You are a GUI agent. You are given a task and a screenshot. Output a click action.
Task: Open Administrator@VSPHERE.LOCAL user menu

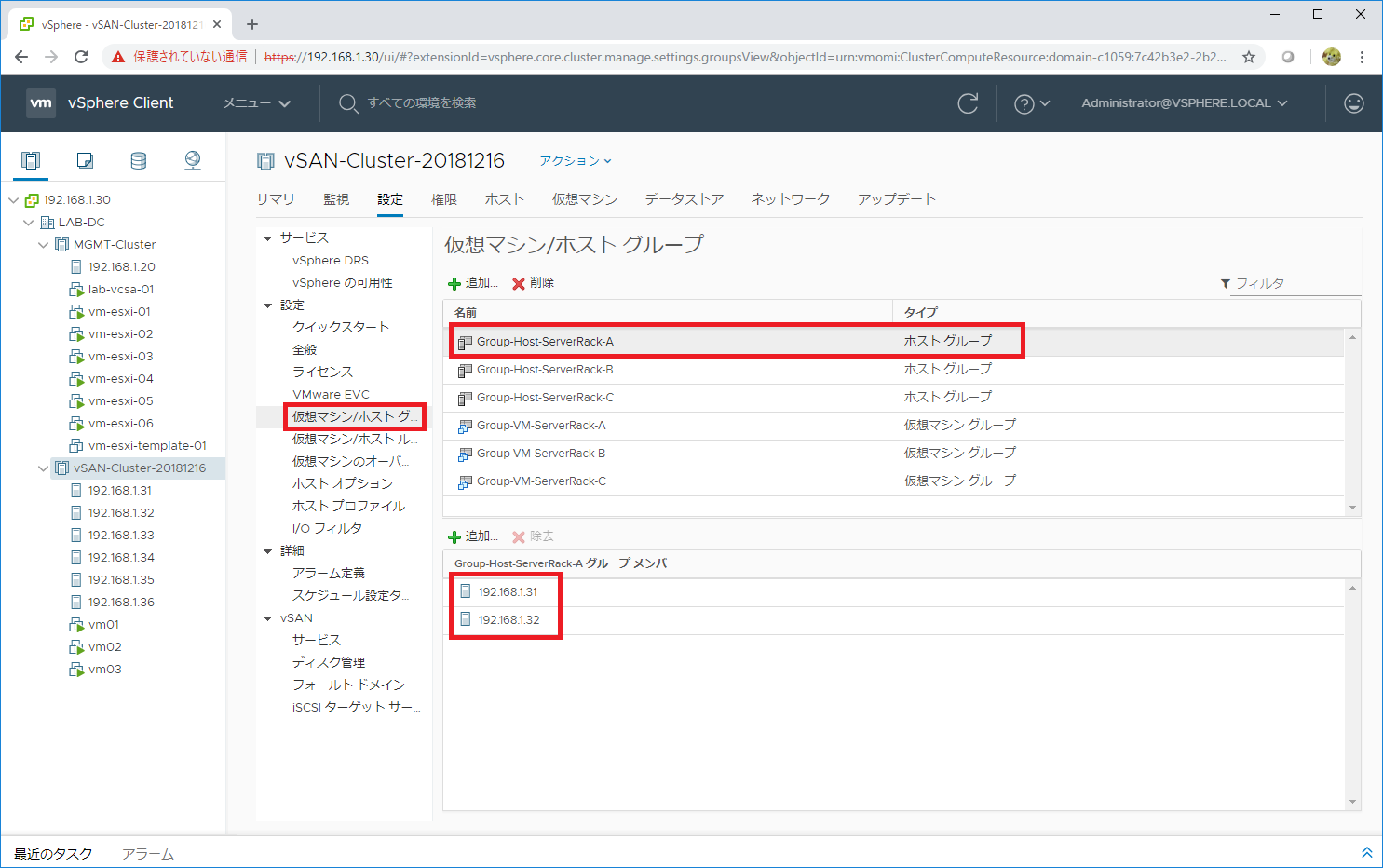point(1185,103)
